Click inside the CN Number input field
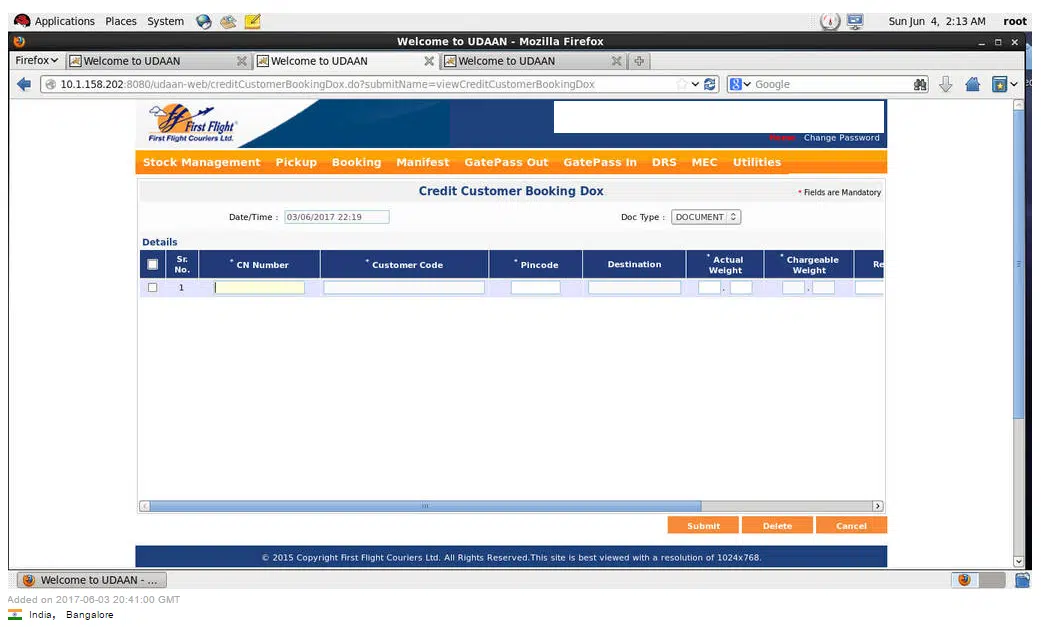 260,287
